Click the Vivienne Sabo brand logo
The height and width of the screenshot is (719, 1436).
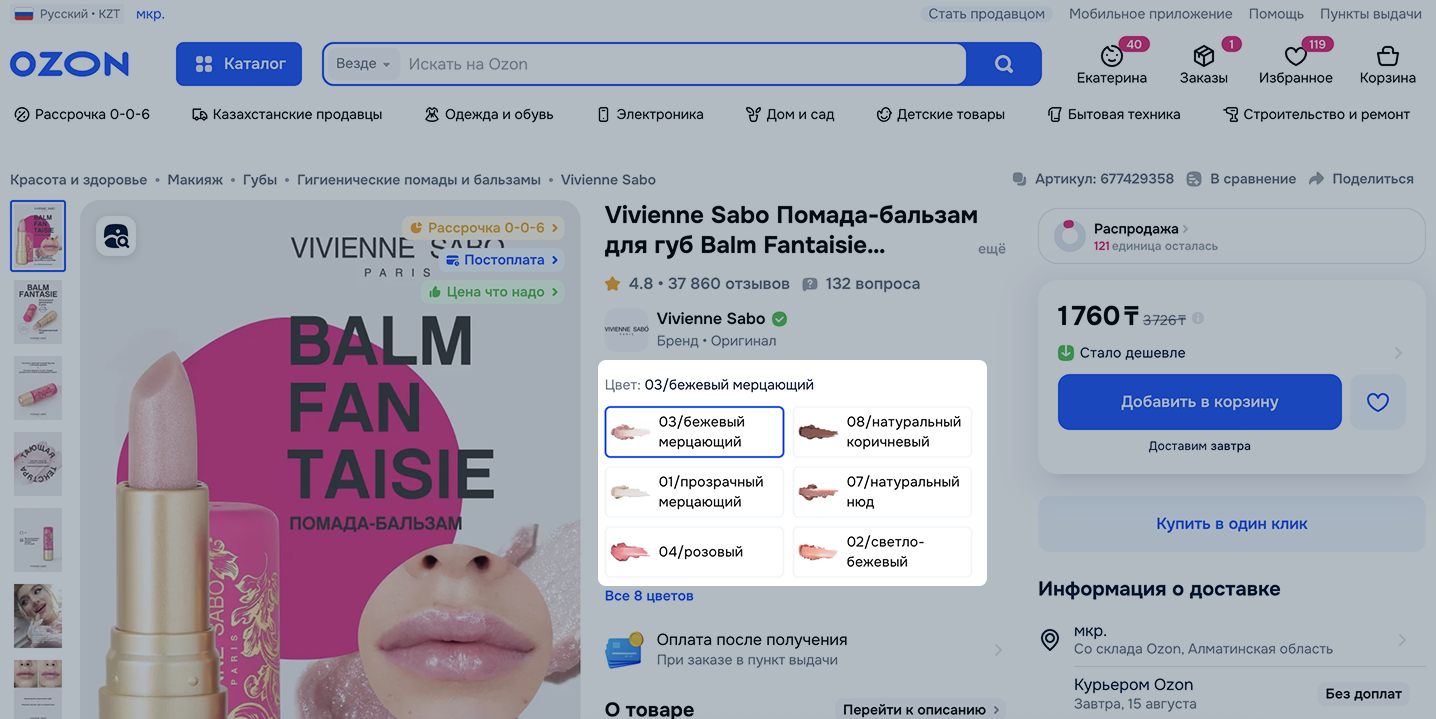pyautogui.click(x=626, y=330)
